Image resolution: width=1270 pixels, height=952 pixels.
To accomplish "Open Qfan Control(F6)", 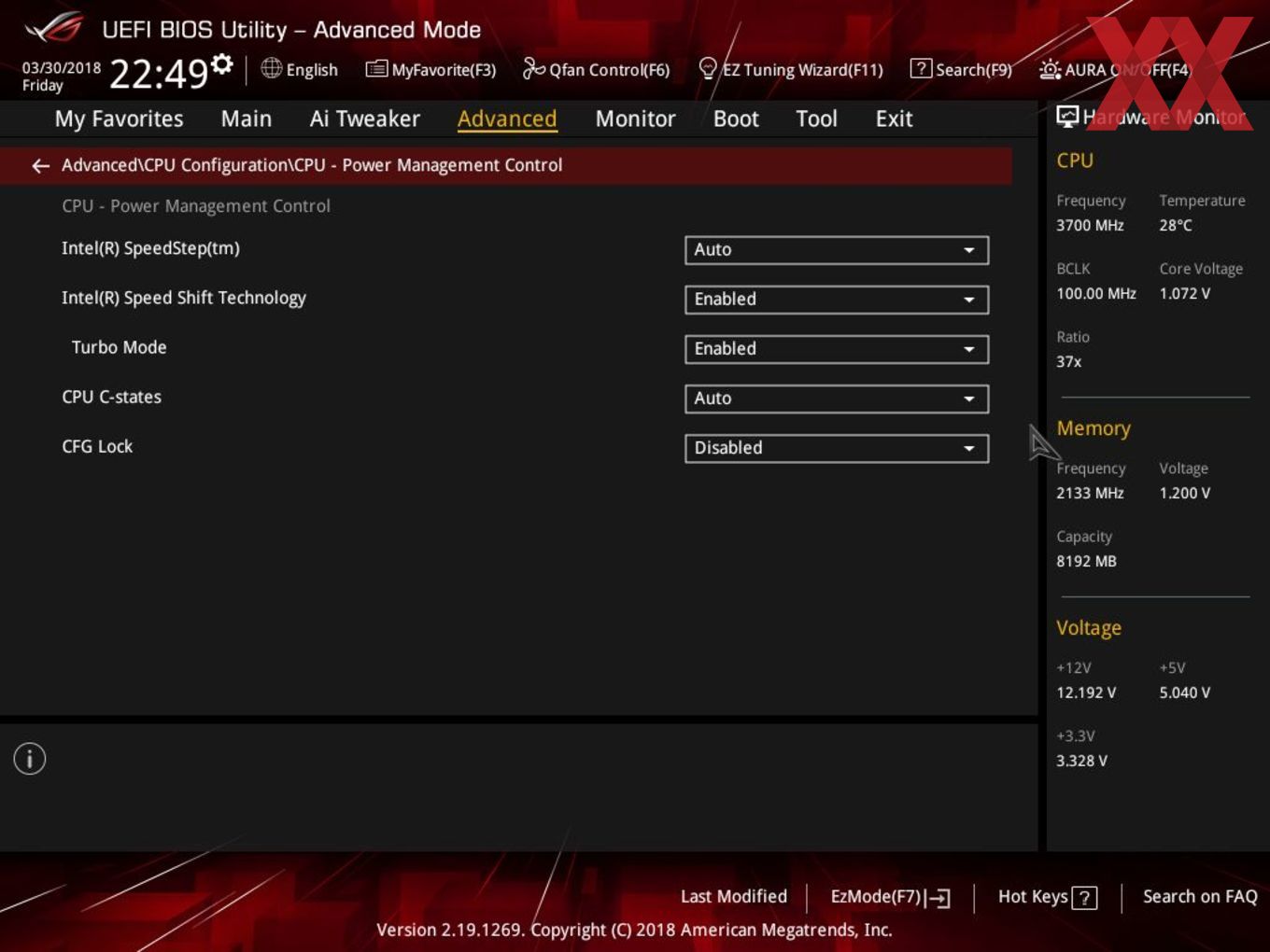I will pyautogui.click(x=596, y=69).
